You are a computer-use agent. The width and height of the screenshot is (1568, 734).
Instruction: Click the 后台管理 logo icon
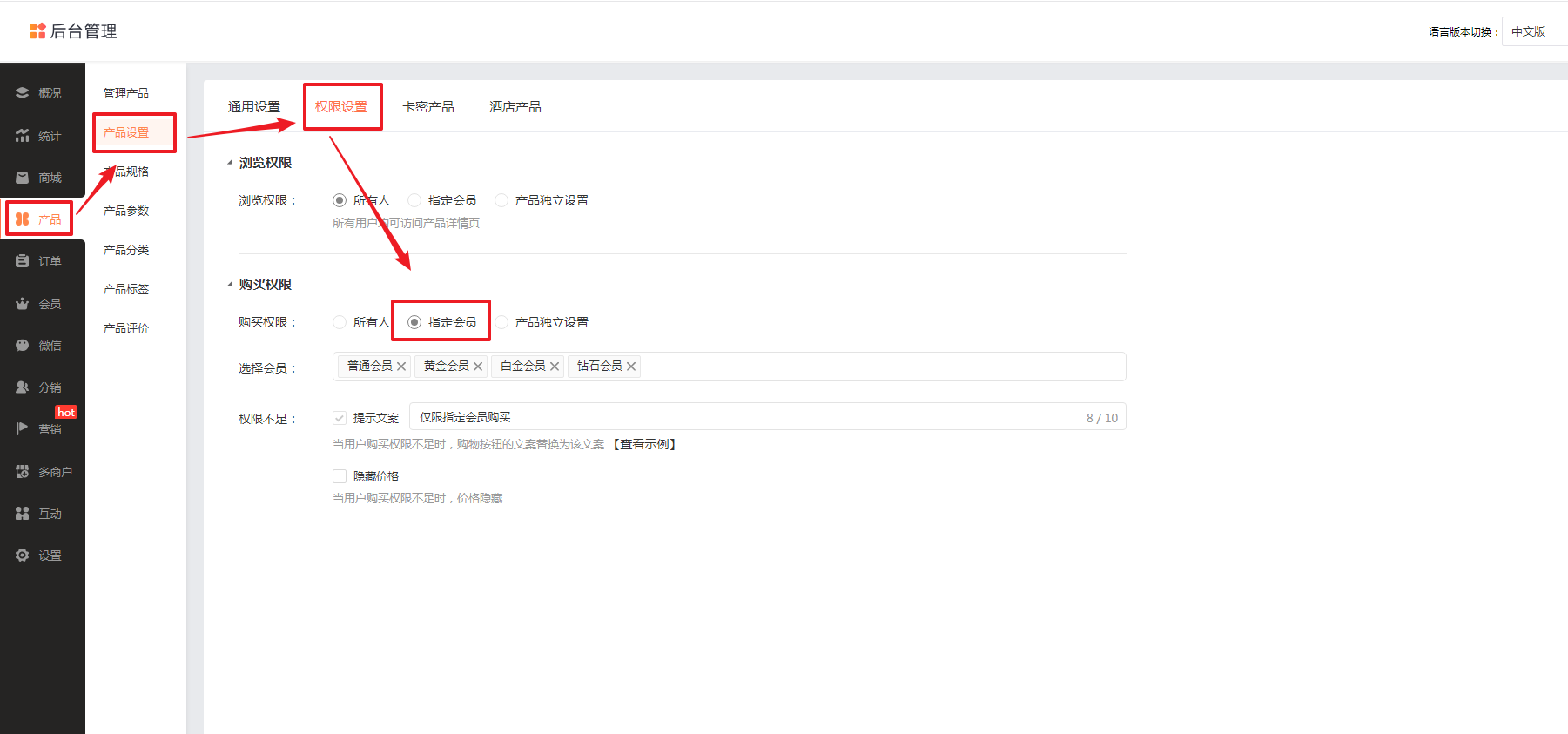(37, 31)
